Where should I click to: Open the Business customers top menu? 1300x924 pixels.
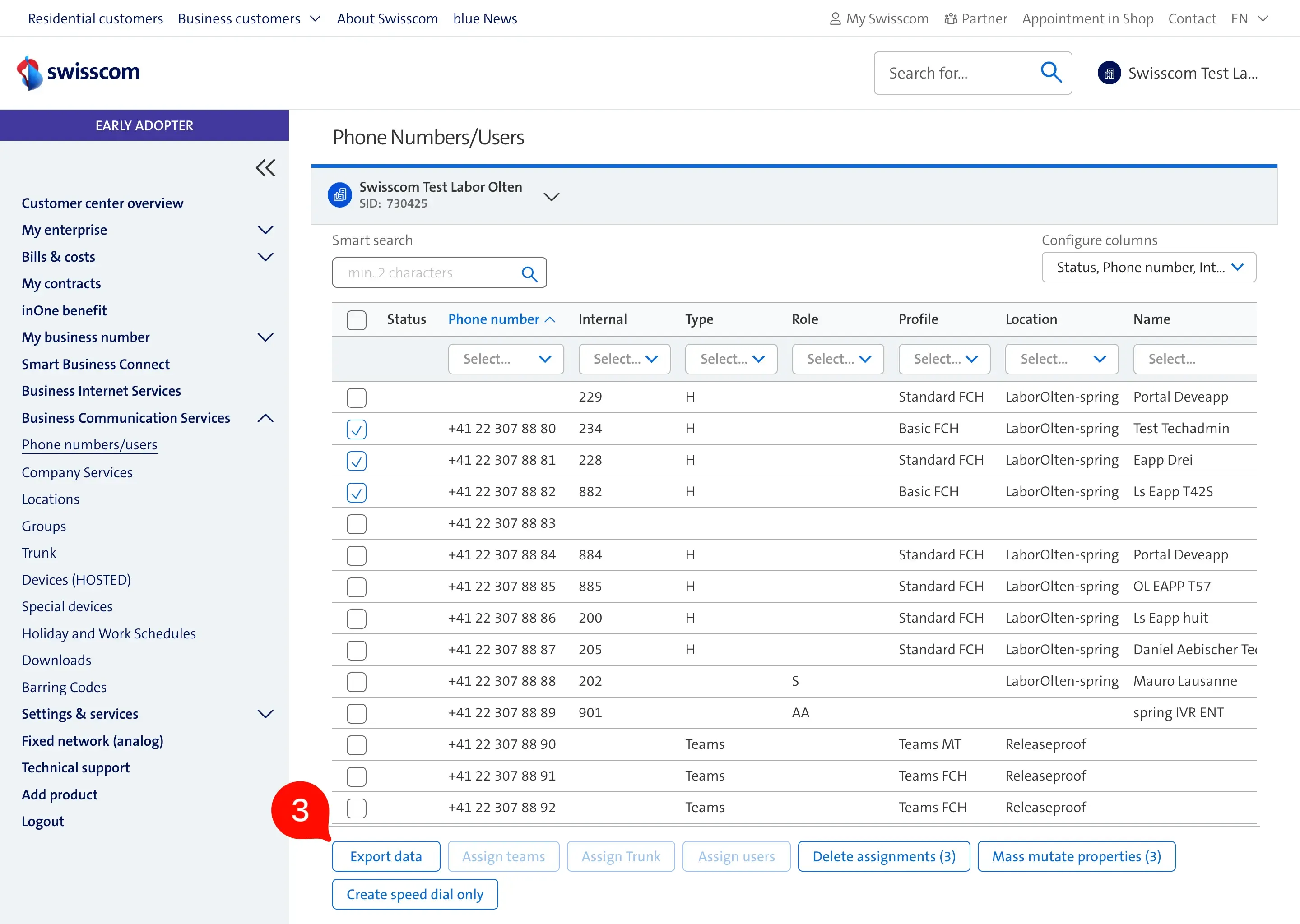pyautogui.click(x=249, y=19)
